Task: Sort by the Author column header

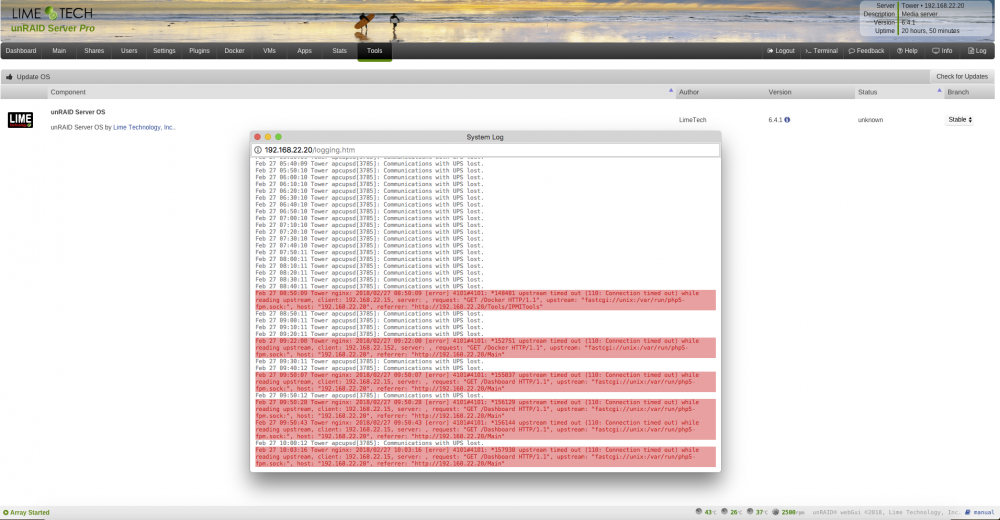Action: [x=689, y=93]
